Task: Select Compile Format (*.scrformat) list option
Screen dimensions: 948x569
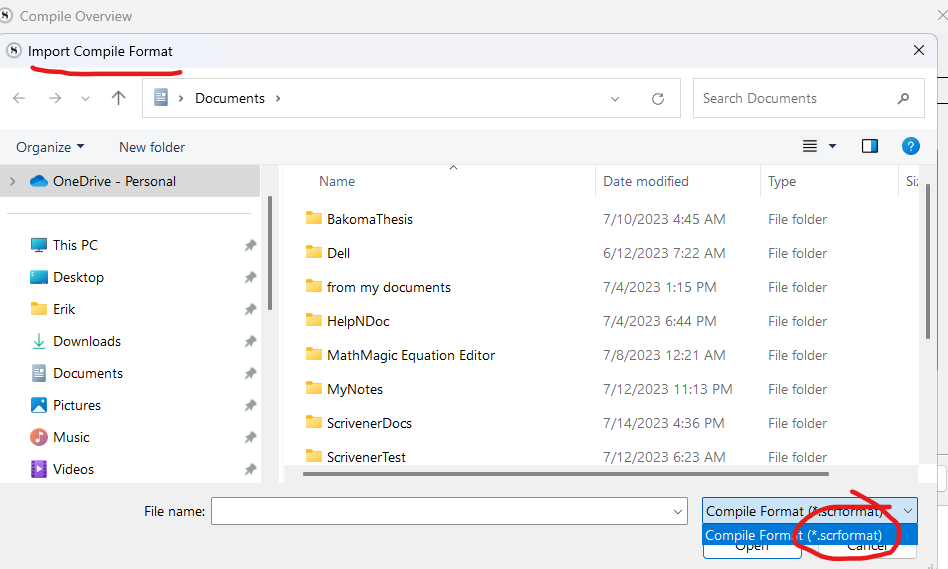Action: point(793,535)
